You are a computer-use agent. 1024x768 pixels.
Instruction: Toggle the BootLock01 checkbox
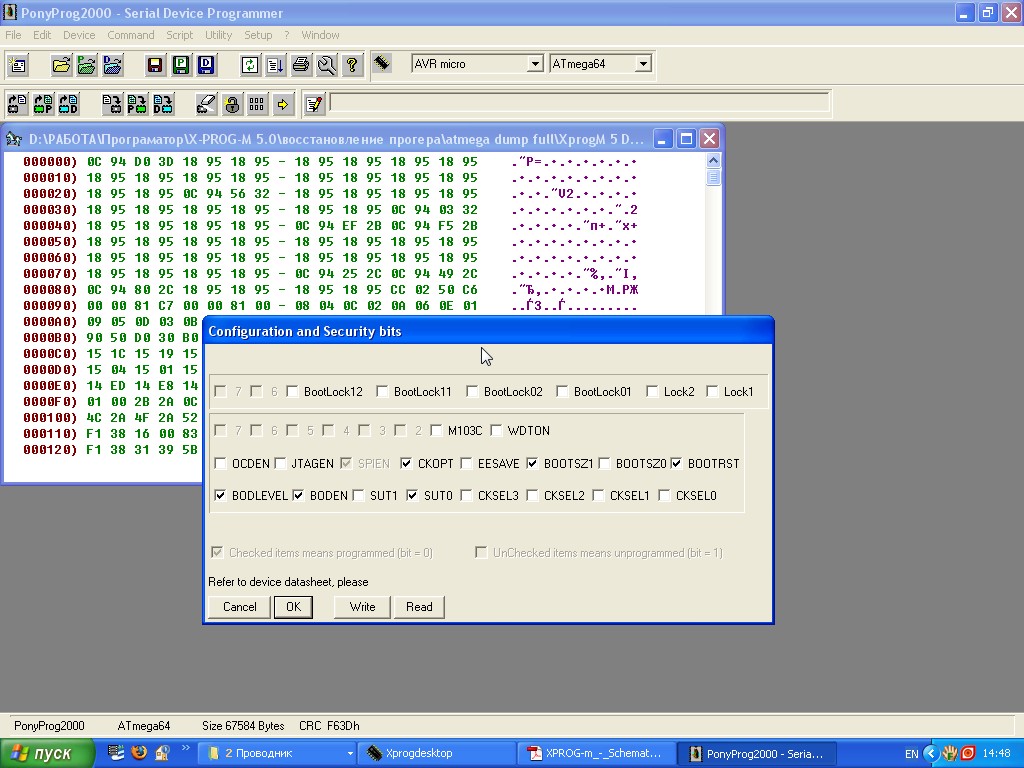point(562,391)
